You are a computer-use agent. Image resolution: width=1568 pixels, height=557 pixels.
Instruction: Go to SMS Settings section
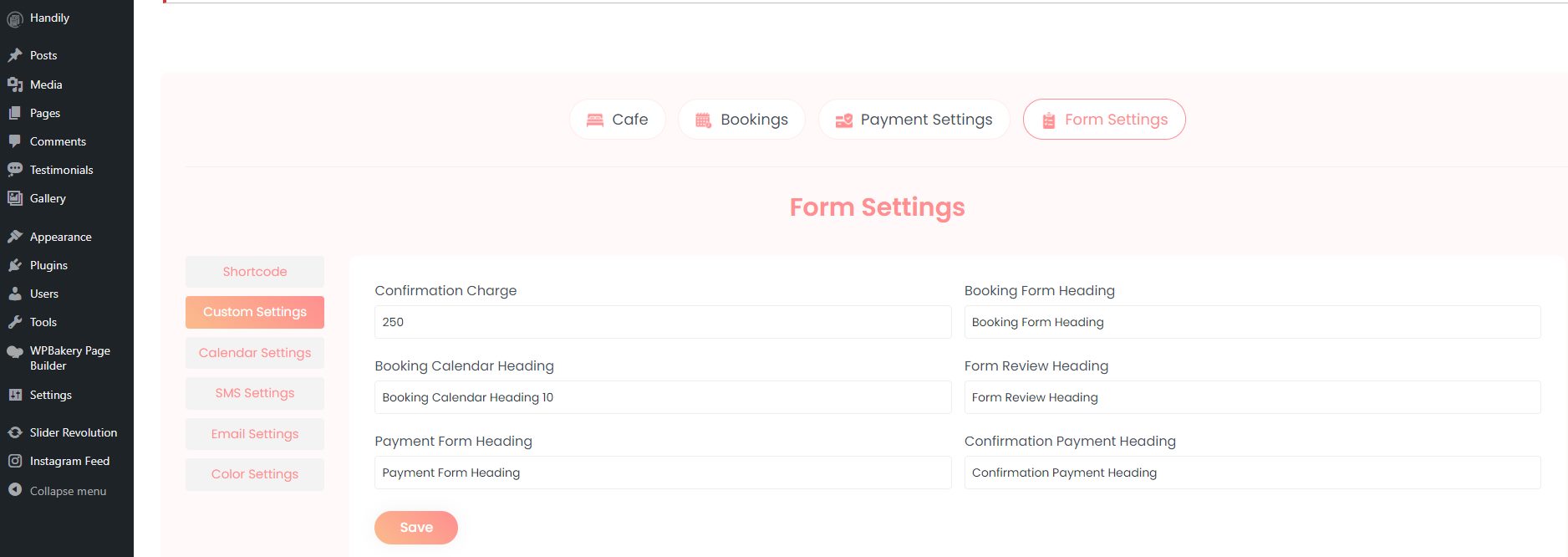[x=255, y=393]
